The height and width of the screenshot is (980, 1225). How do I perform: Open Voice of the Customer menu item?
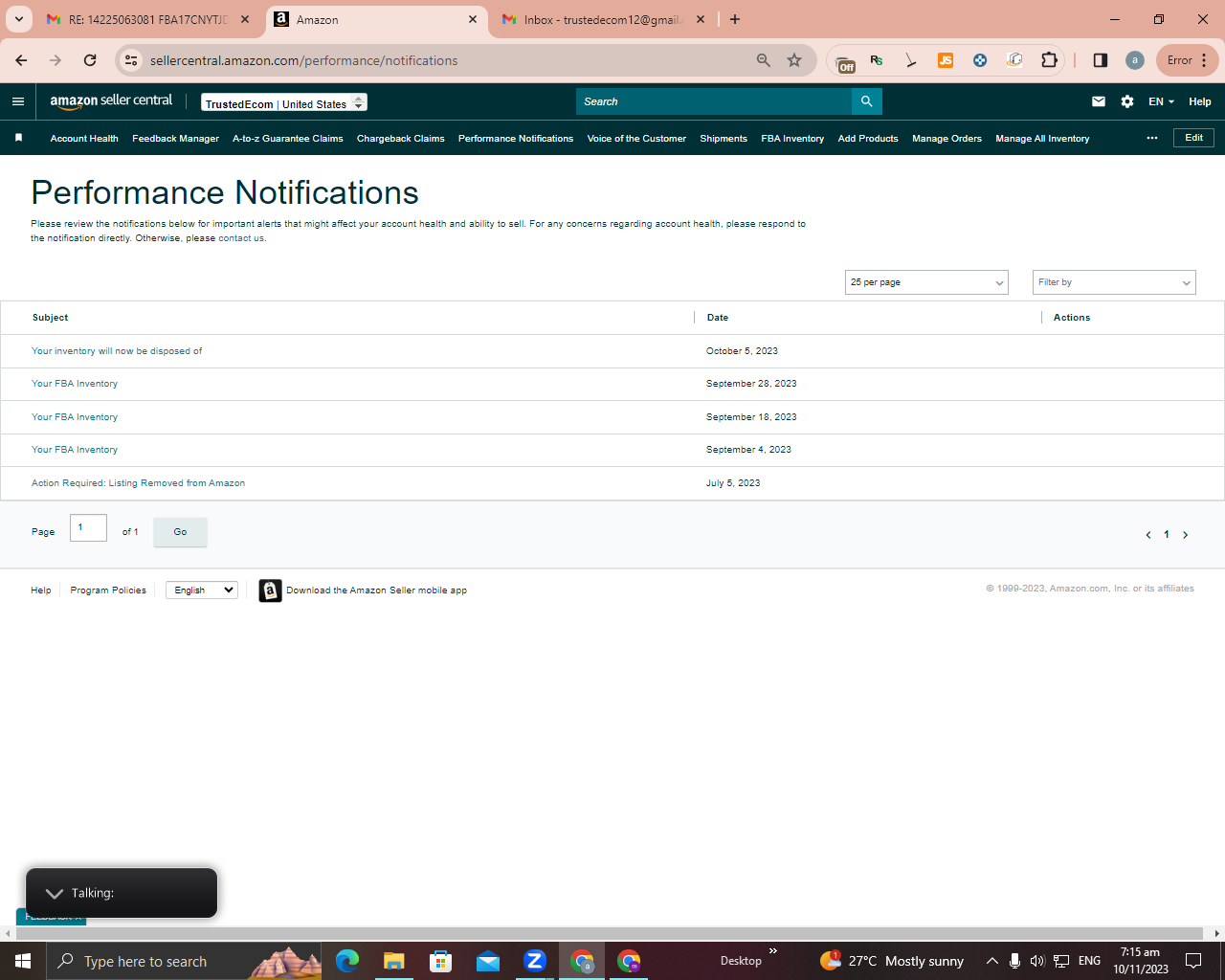[636, 138]
